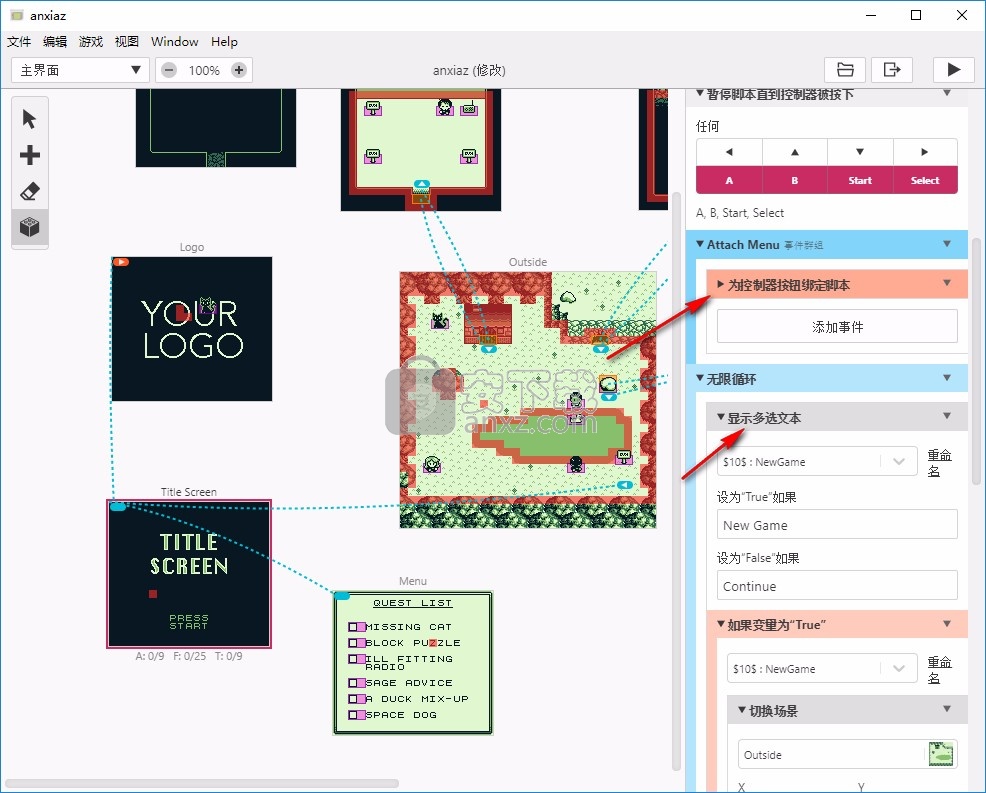Select the cube colliders tool
Screen dimensions: 986x793
click(30, 226)
